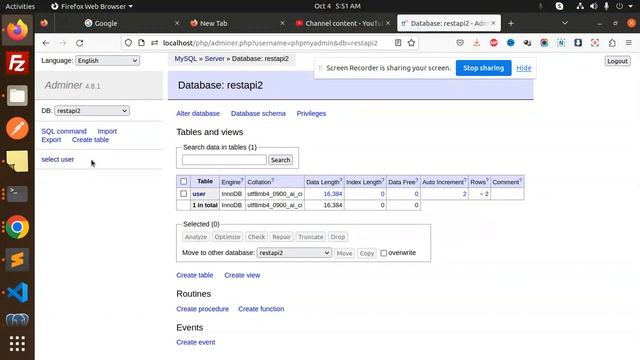Open the user table link

[199, 194]
